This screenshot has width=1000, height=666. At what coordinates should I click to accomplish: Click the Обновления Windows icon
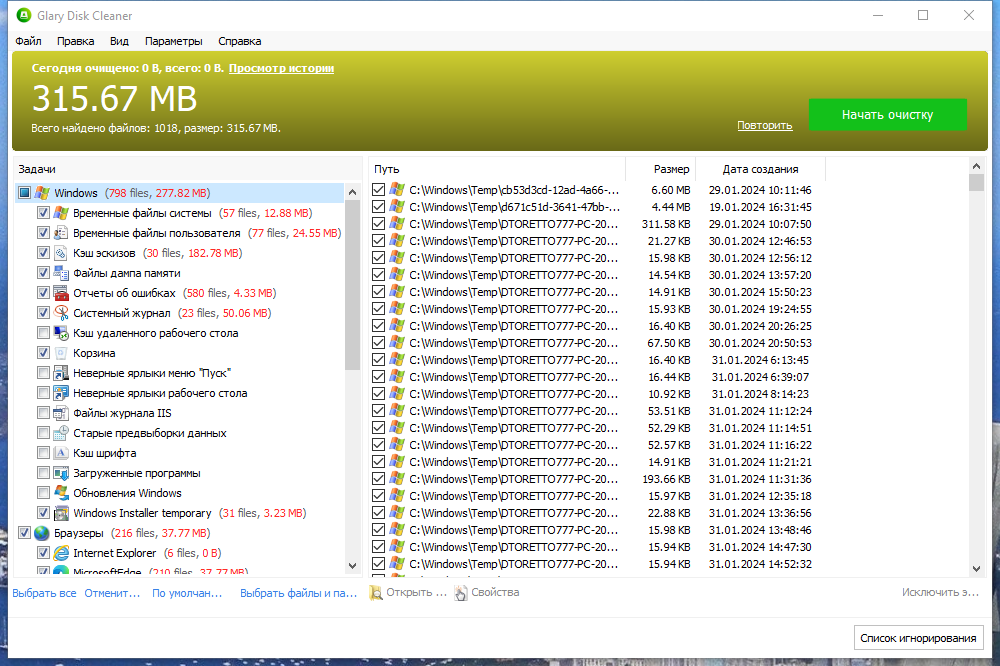61,493
